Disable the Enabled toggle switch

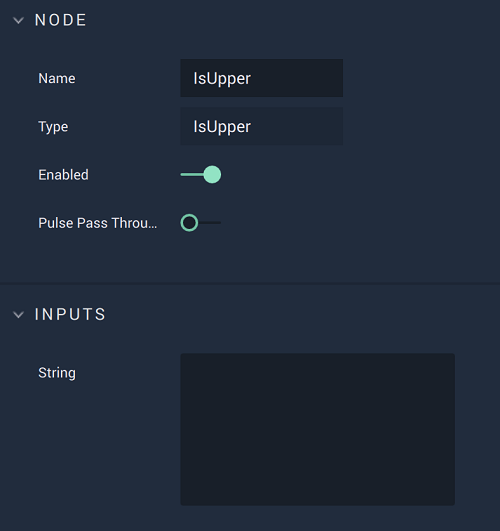click(201, 175)
